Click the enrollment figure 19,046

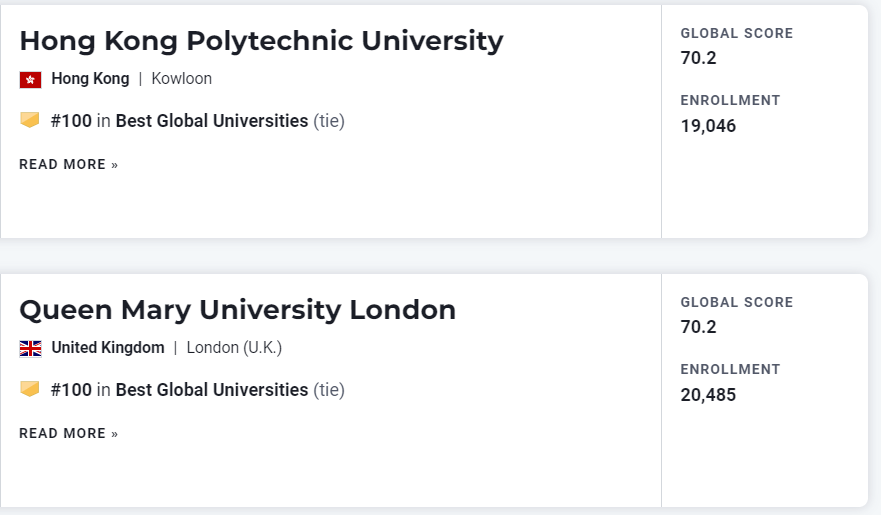click(x=708, y=126)
